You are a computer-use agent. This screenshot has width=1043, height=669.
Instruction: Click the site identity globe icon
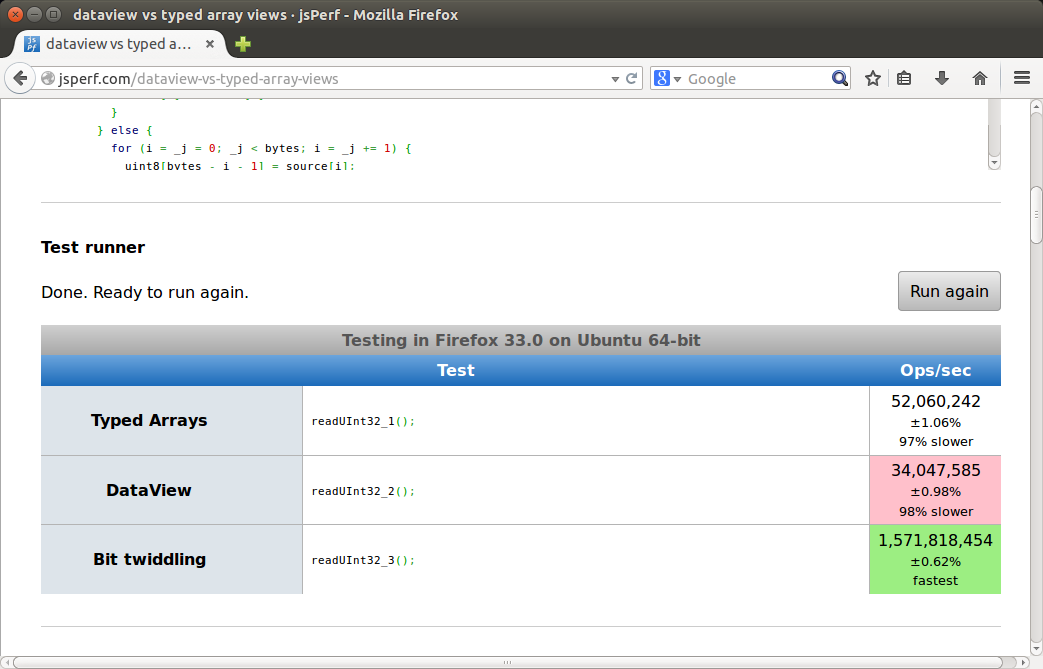48,78
